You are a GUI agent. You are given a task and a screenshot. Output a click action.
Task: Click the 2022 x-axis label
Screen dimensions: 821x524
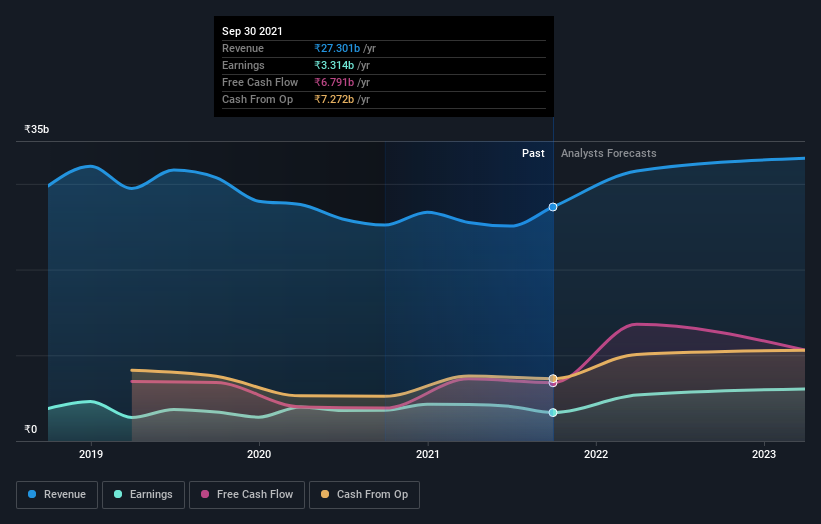[596, 454]
